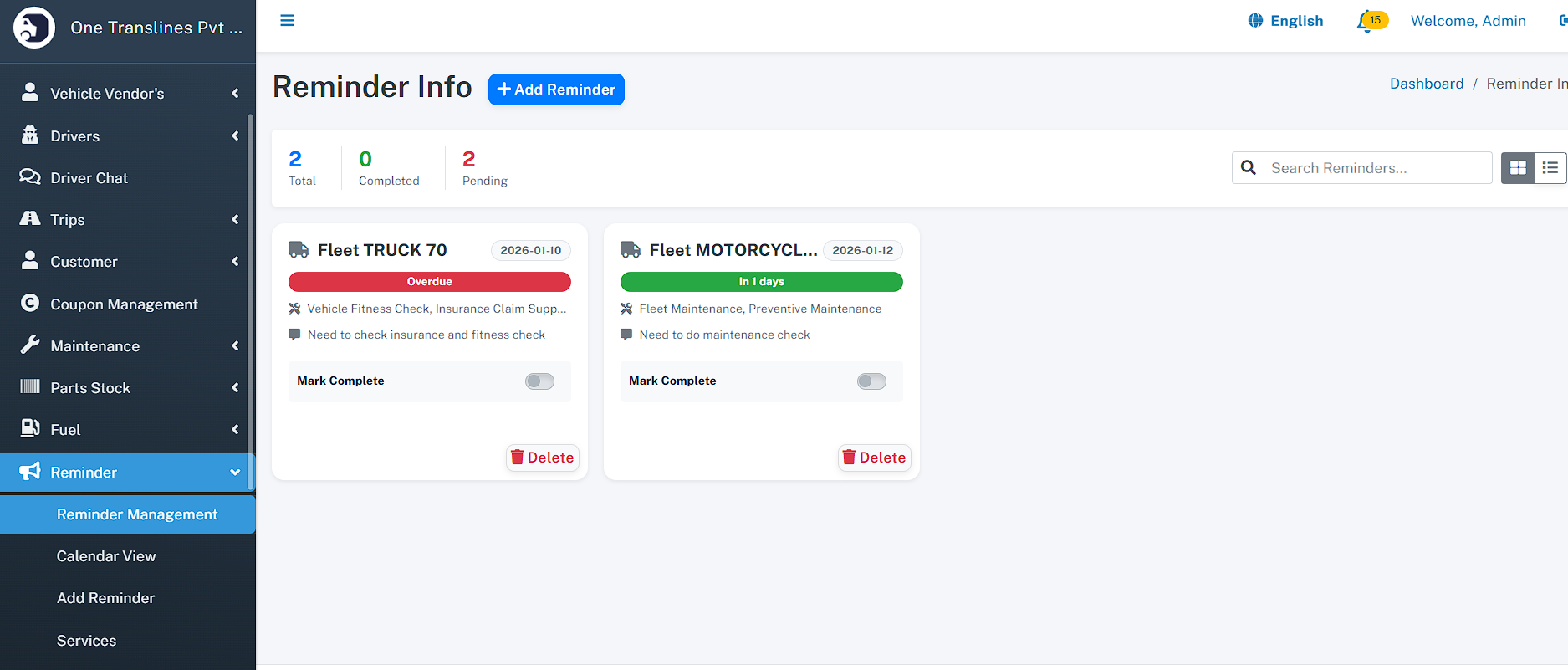
Task: Click the Add Reminder button
Action: (556, 90)
